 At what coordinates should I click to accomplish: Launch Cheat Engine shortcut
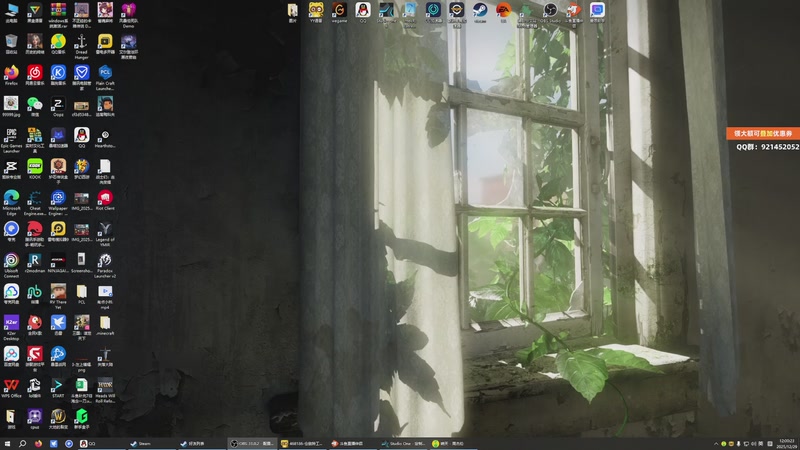click(35, 203)
